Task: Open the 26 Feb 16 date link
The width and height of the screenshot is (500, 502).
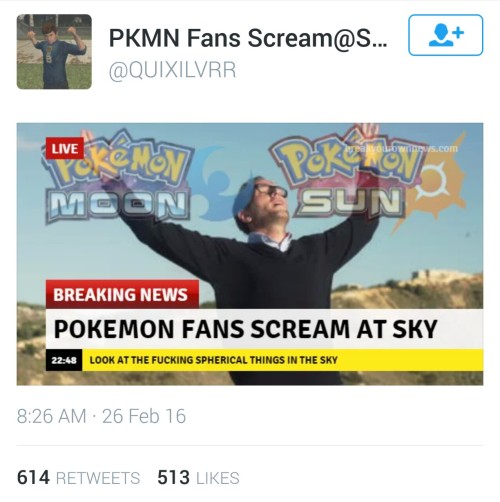Action: 144,416
